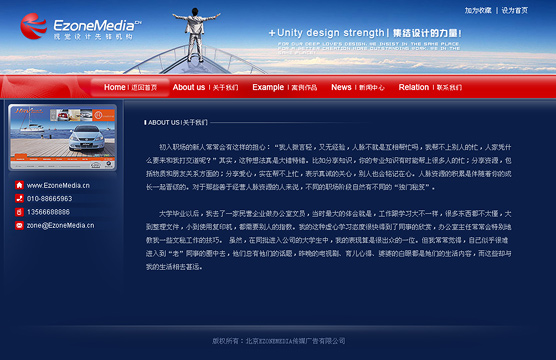556x360 pixels.
Task: Open the Home navigation tab
Action: 130,87
